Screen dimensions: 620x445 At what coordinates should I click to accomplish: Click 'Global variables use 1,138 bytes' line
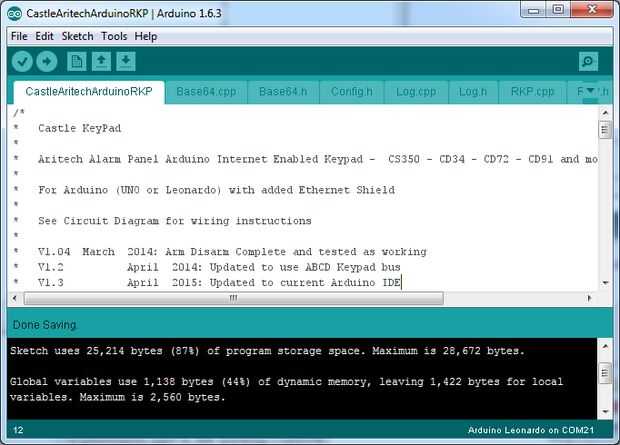(286, 382)
